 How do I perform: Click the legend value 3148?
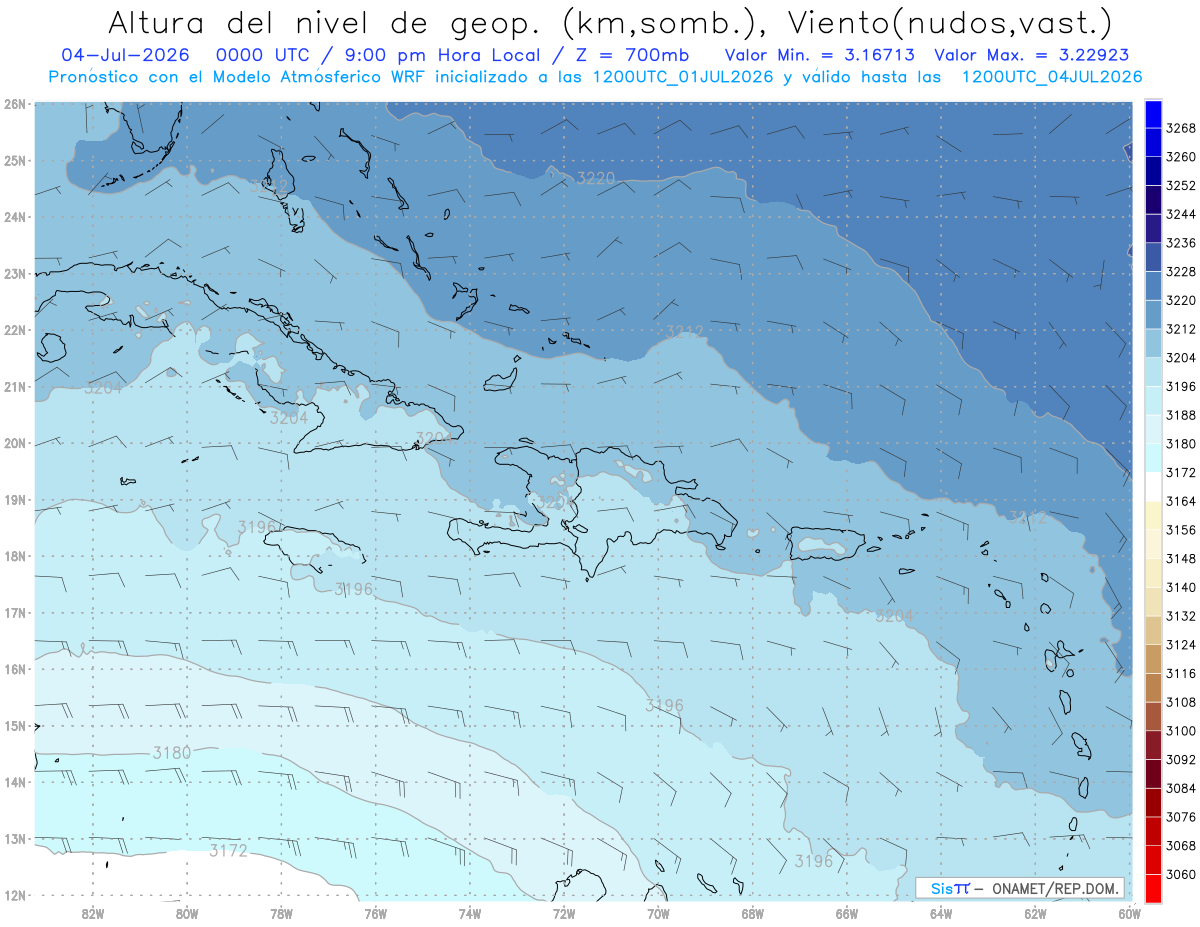pyautogui.click(x=1181, y=559)
